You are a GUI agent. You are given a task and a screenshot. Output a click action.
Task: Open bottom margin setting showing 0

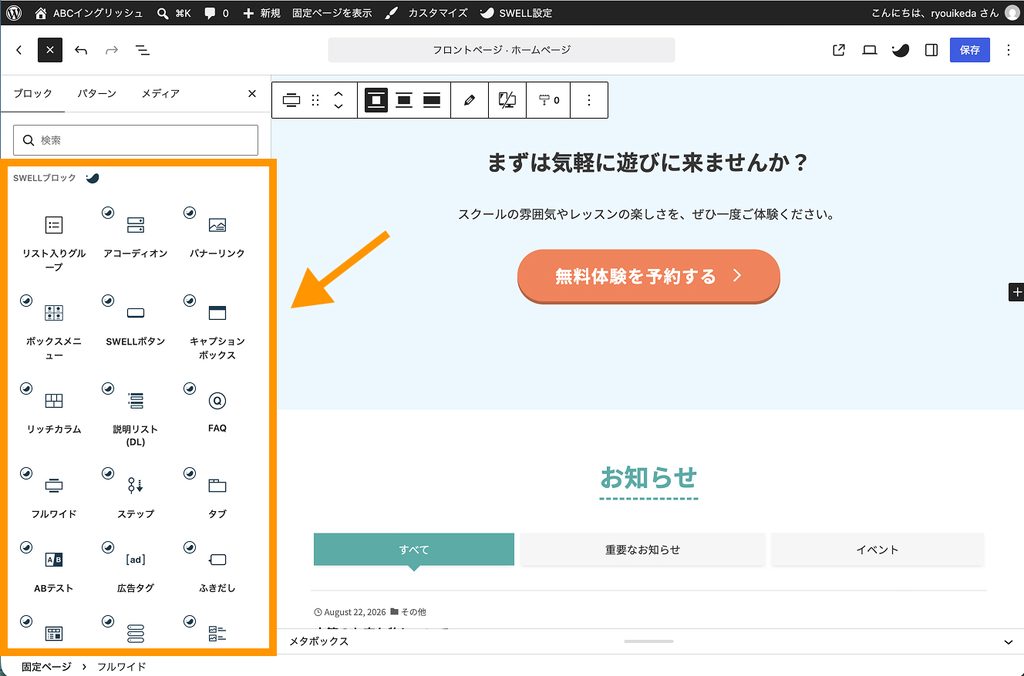click(549, 100)
